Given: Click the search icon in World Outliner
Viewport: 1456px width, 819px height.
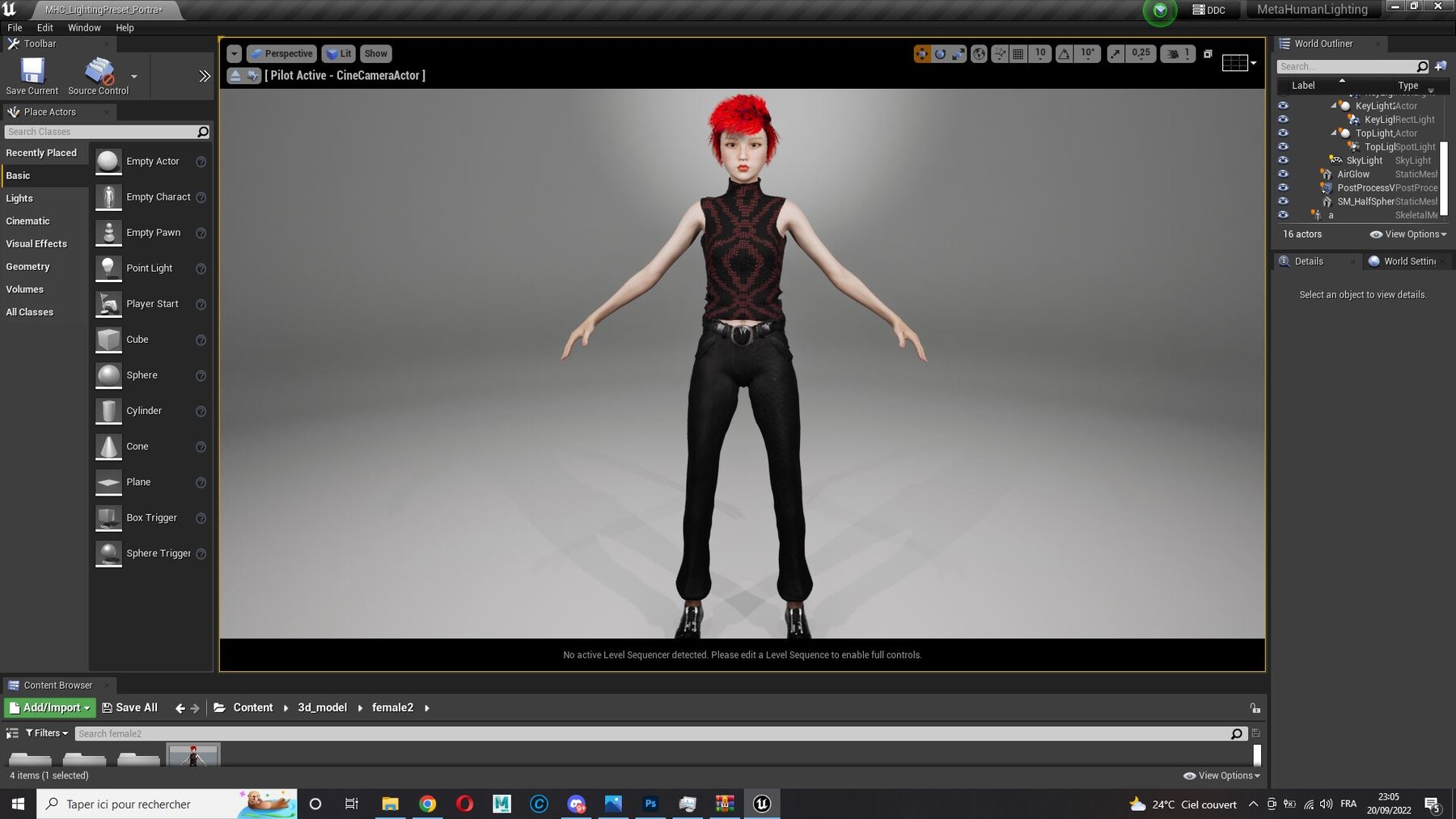Looking at the screenshot, I should (x=1422, y=66).
